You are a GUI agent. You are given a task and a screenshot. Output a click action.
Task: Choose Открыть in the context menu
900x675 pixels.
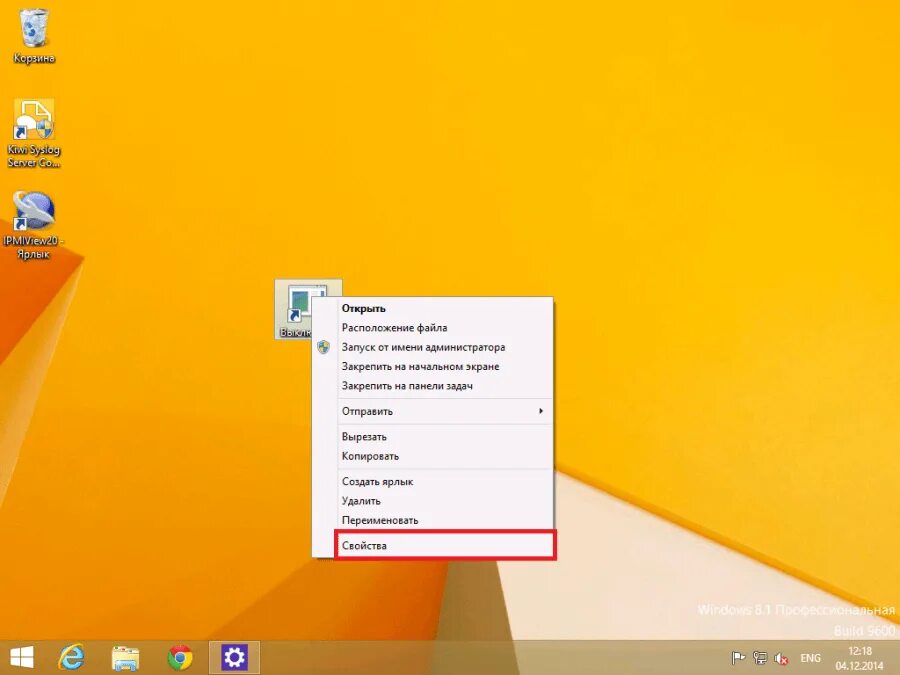433,308
